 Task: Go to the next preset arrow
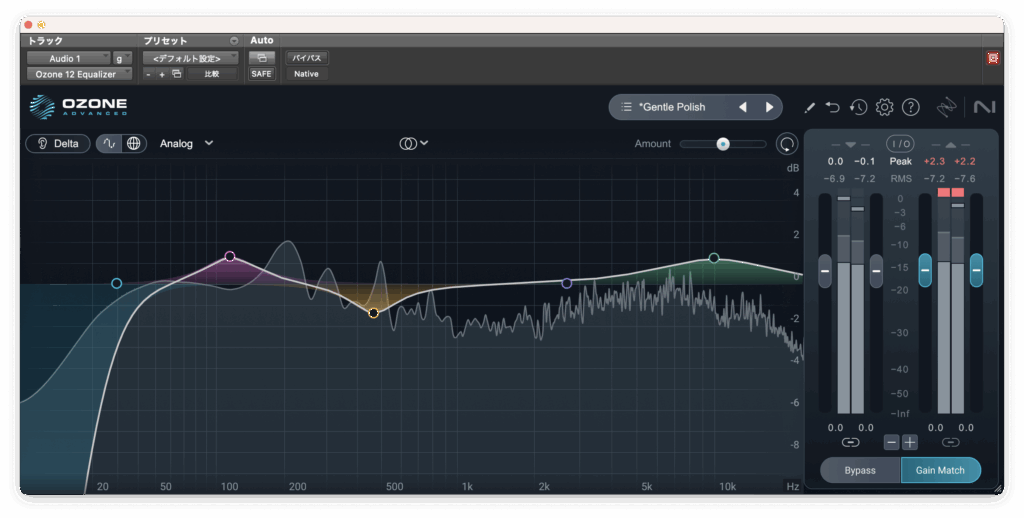tap(769, 107)
